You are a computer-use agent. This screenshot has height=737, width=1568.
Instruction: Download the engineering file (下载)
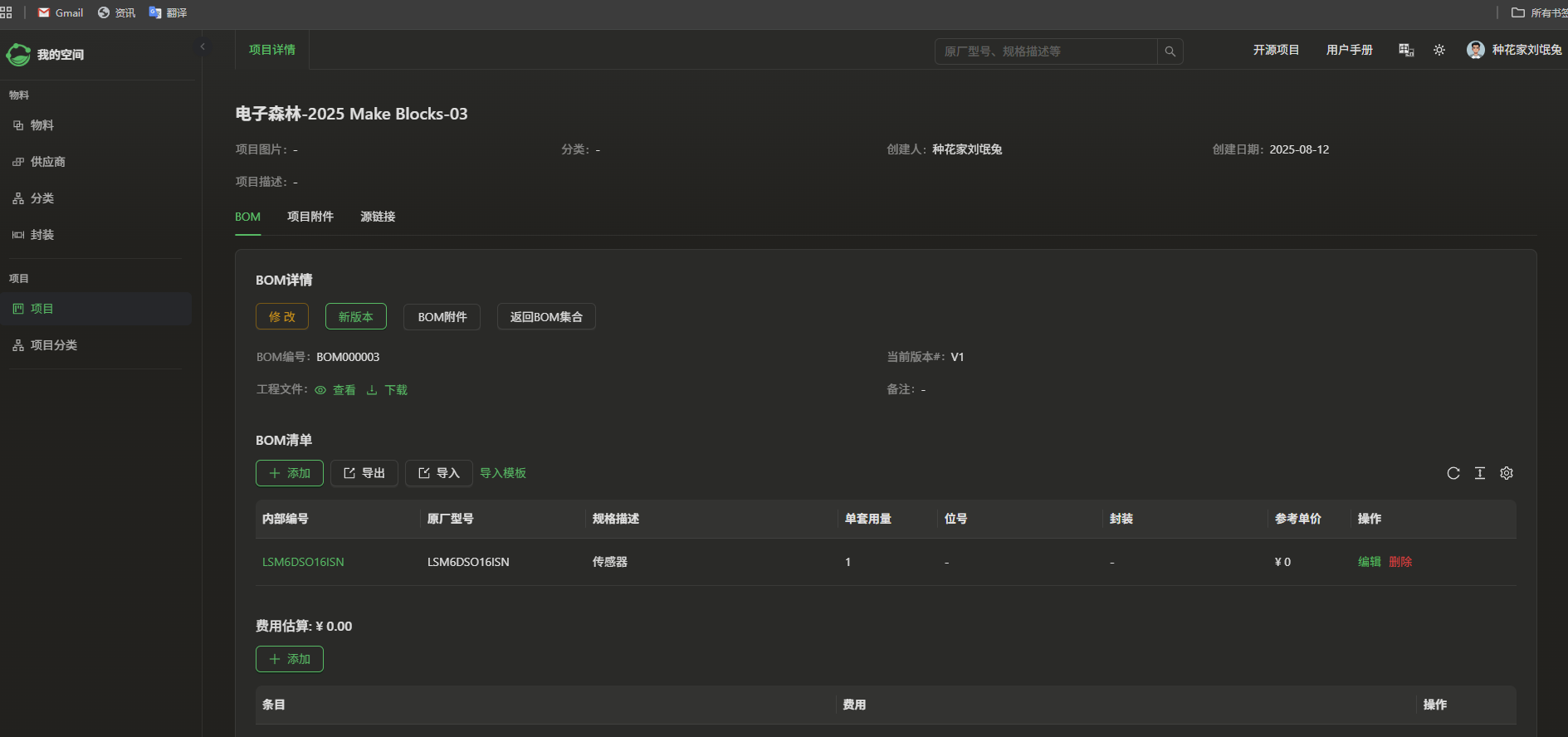[x=388, y=390]
